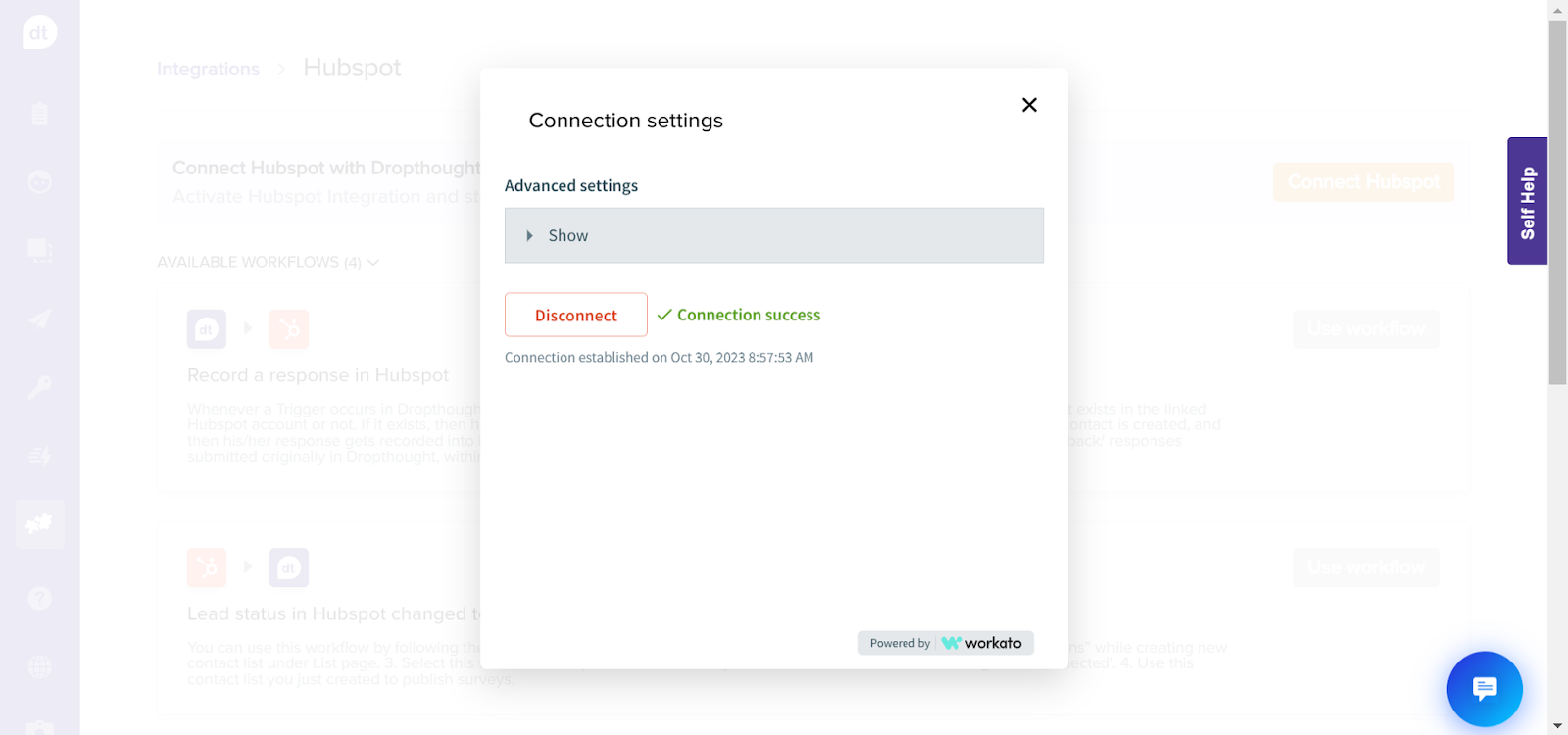Screen dimensions: 1568x735
Task: Open the clipboard surveys icon in sidebar
Action: (x=39, y=114)
